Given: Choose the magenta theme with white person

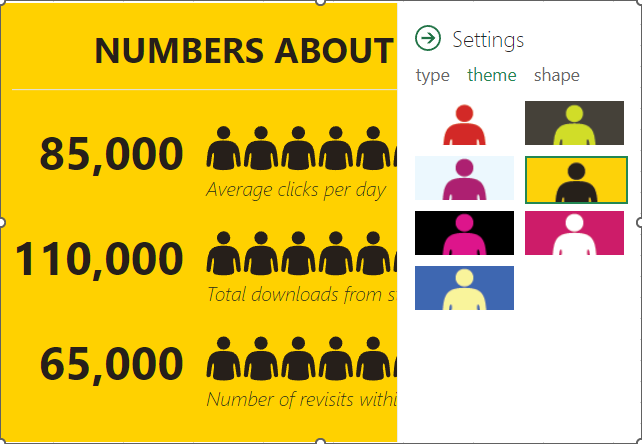Looking at the screenshot, I should (574, 233).
